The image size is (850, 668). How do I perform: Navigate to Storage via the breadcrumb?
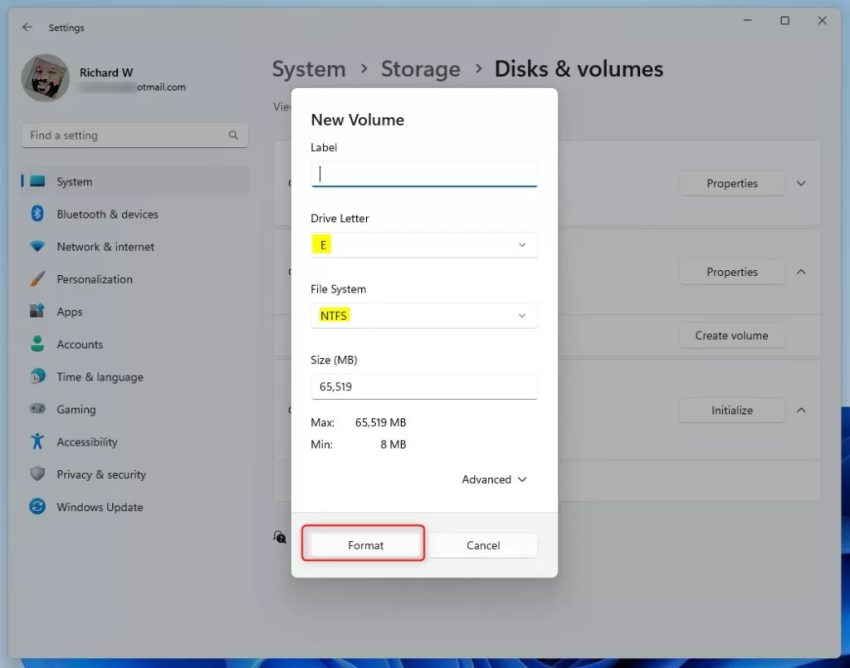pyautogui.click(x=420, y=69)
